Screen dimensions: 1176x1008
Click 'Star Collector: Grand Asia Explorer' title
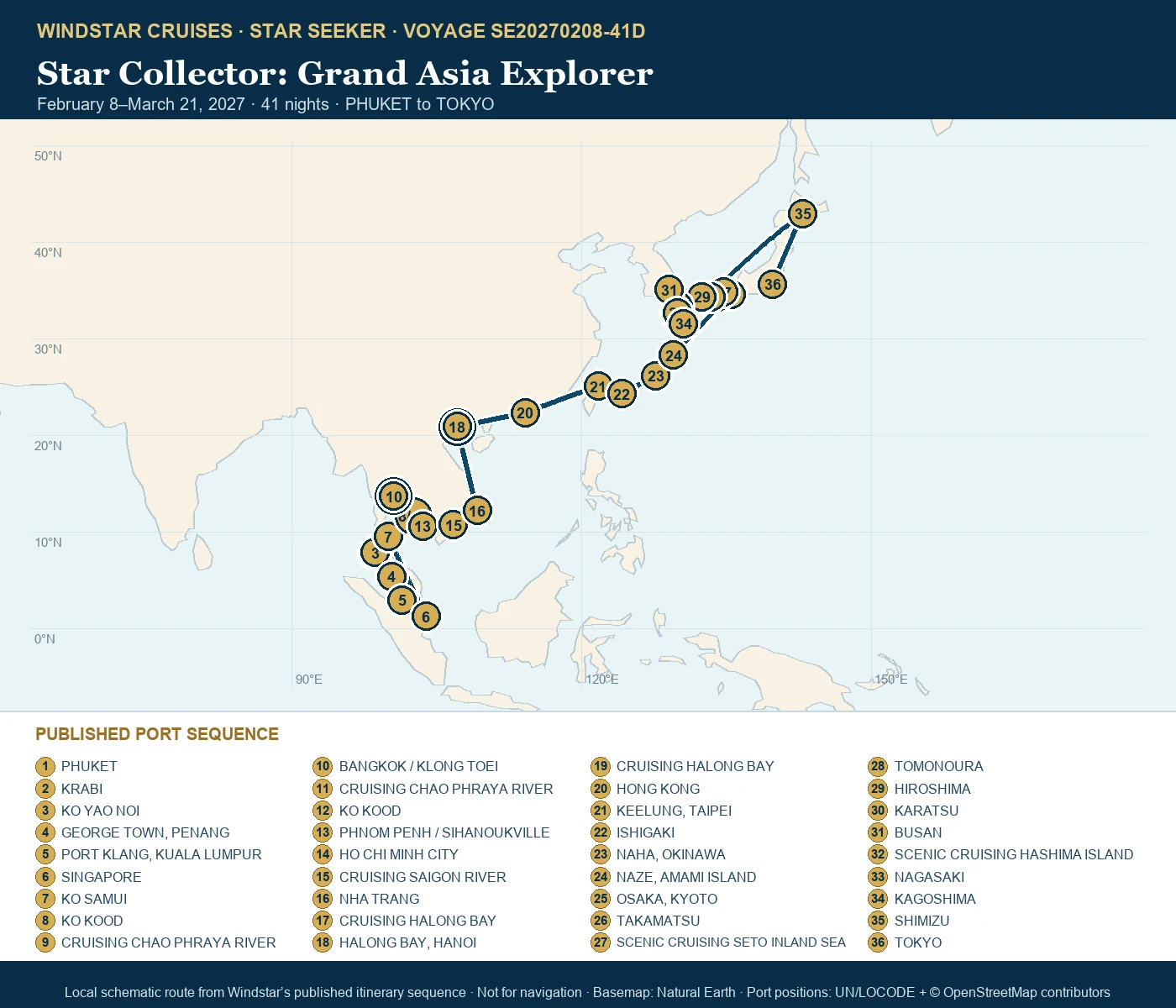(345, 73)
